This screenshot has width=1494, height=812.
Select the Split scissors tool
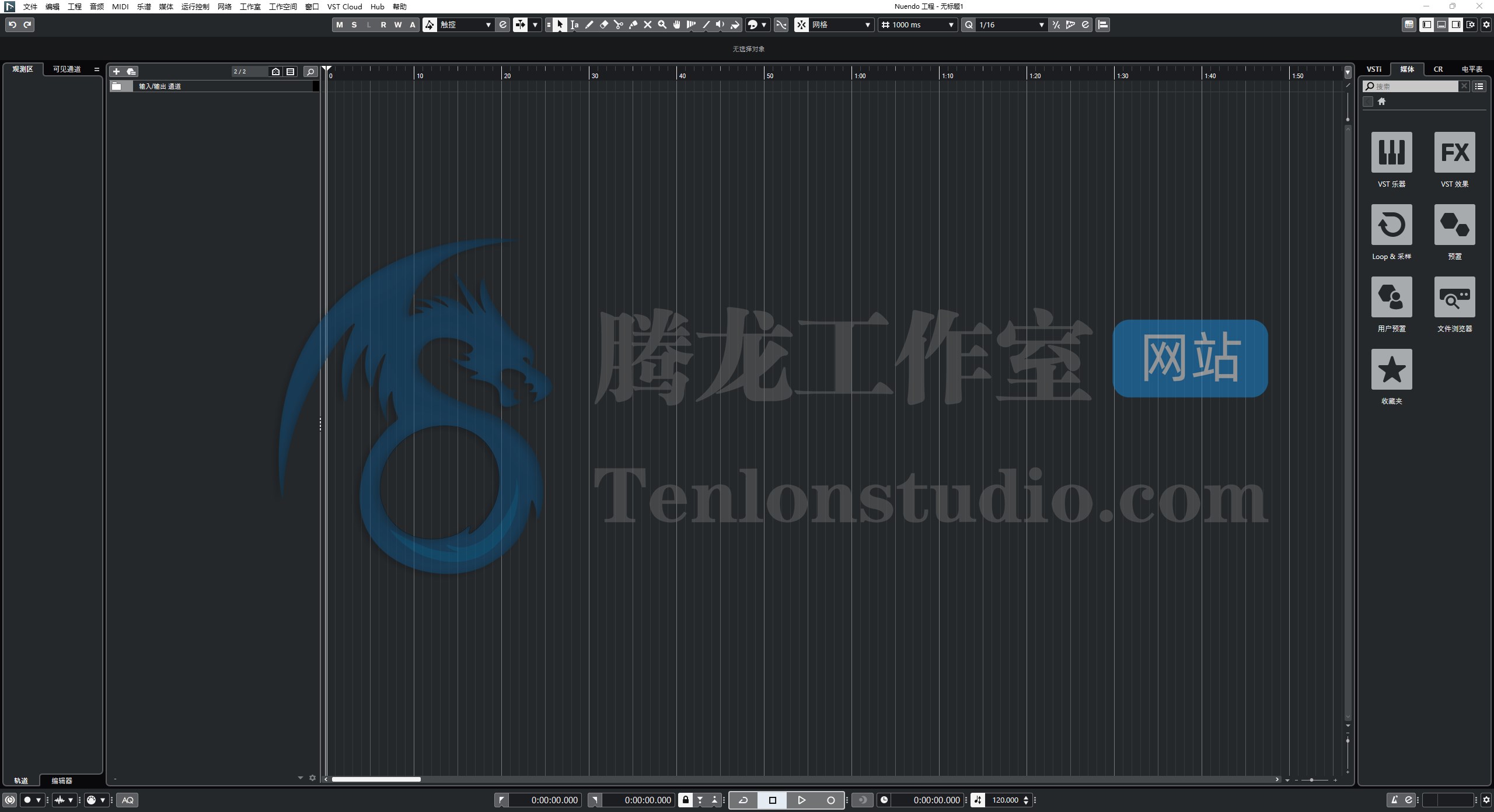618,24
